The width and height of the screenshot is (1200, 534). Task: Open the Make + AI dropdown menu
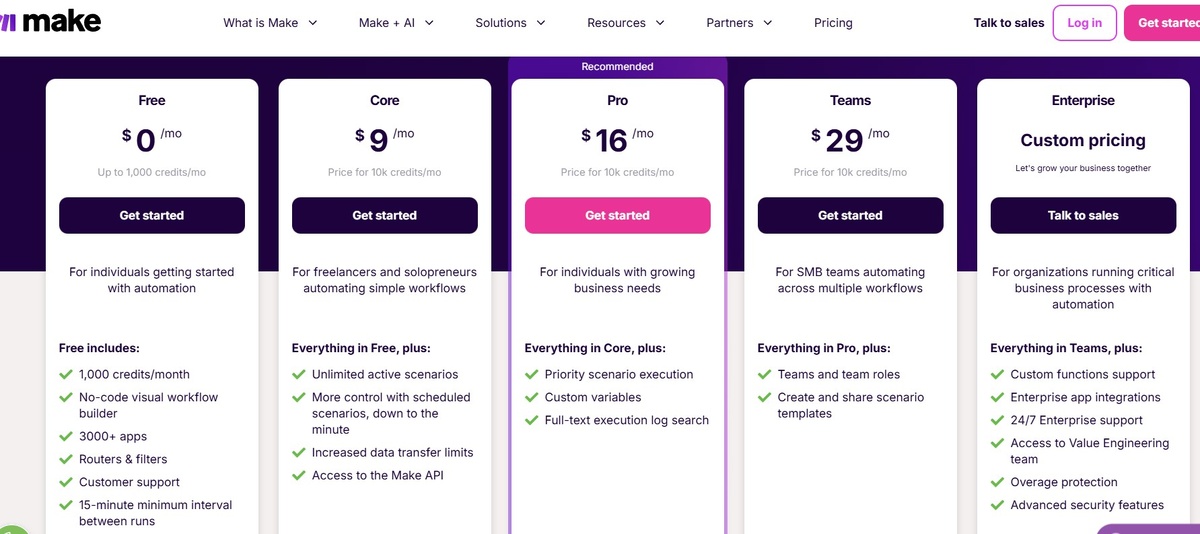tap(396, 23)
